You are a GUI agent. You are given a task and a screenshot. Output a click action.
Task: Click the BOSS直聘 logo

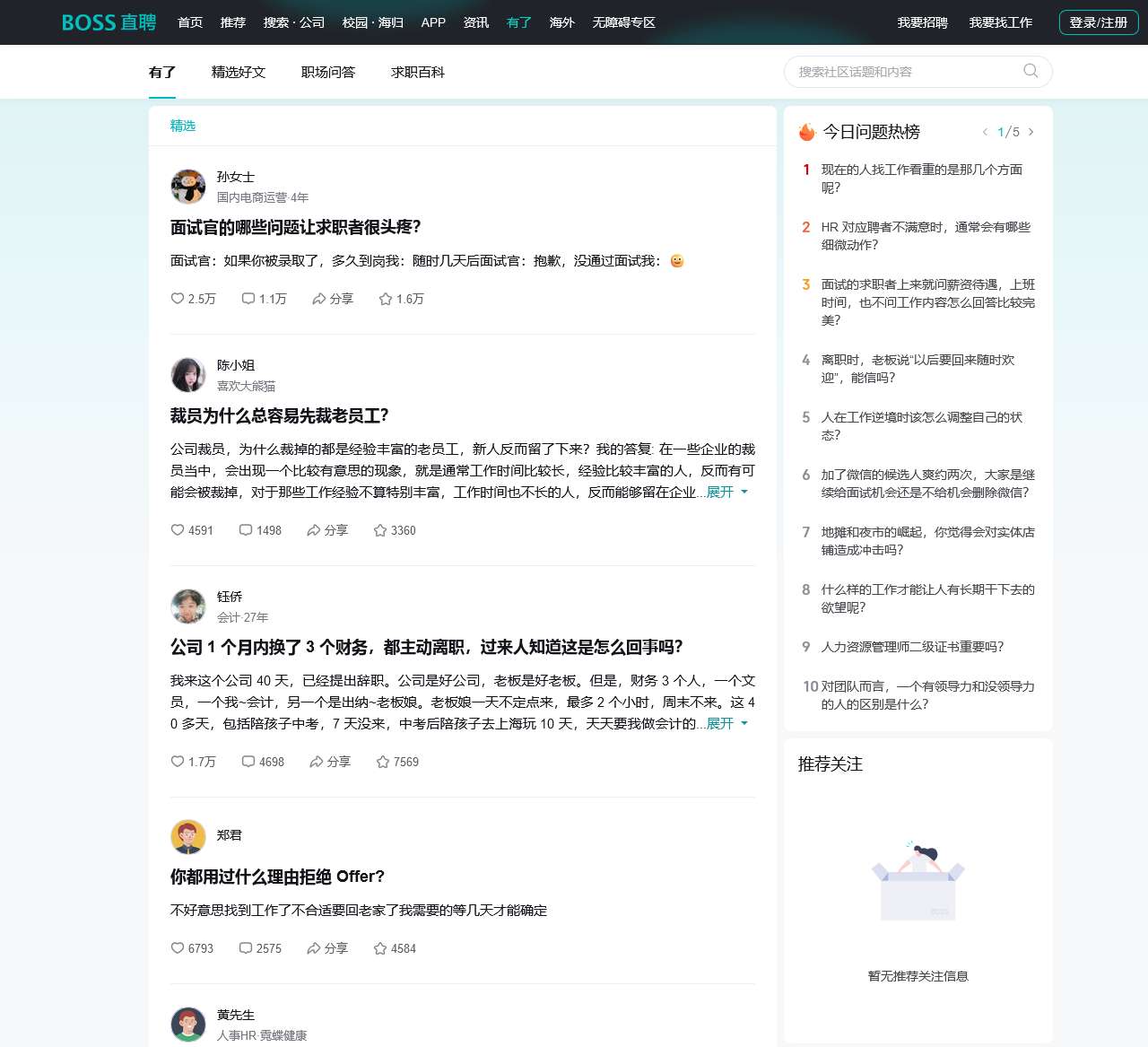109,22
